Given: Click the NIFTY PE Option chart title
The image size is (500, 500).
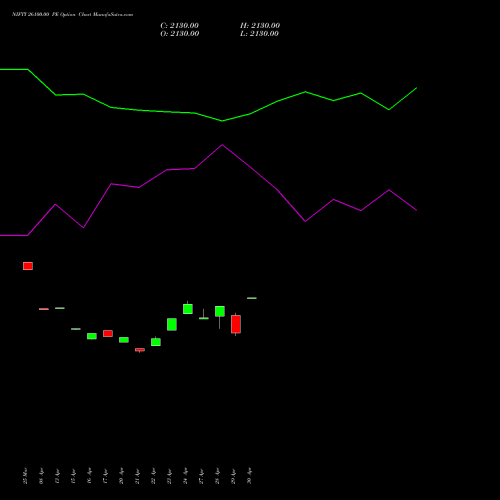Looking at the screenshot, I should point(72,14).
